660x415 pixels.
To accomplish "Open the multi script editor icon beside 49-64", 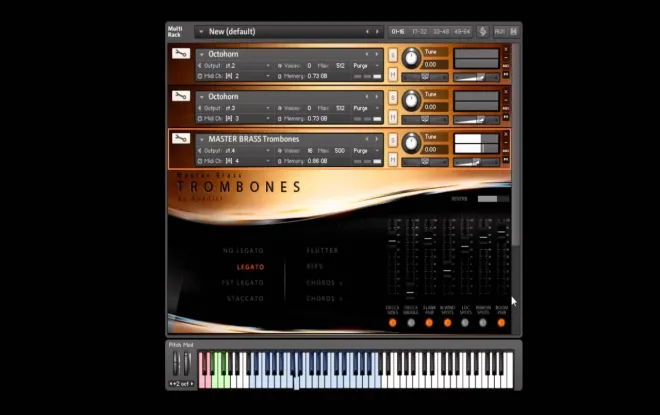I will click(x=483, y=32).
